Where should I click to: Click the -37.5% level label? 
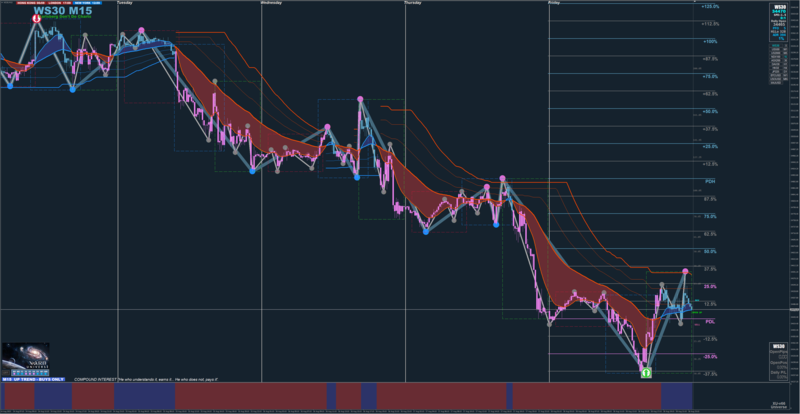click(710, 374)
